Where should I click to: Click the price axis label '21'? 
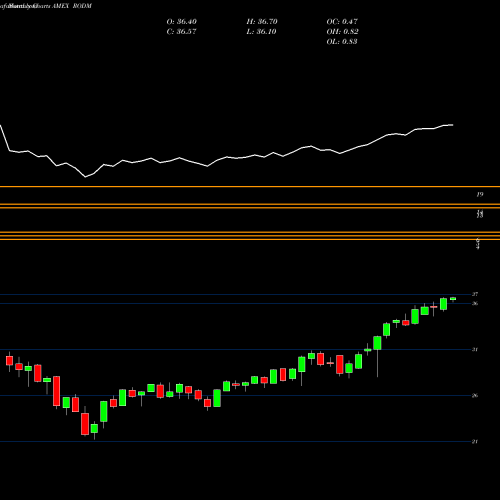475,441
